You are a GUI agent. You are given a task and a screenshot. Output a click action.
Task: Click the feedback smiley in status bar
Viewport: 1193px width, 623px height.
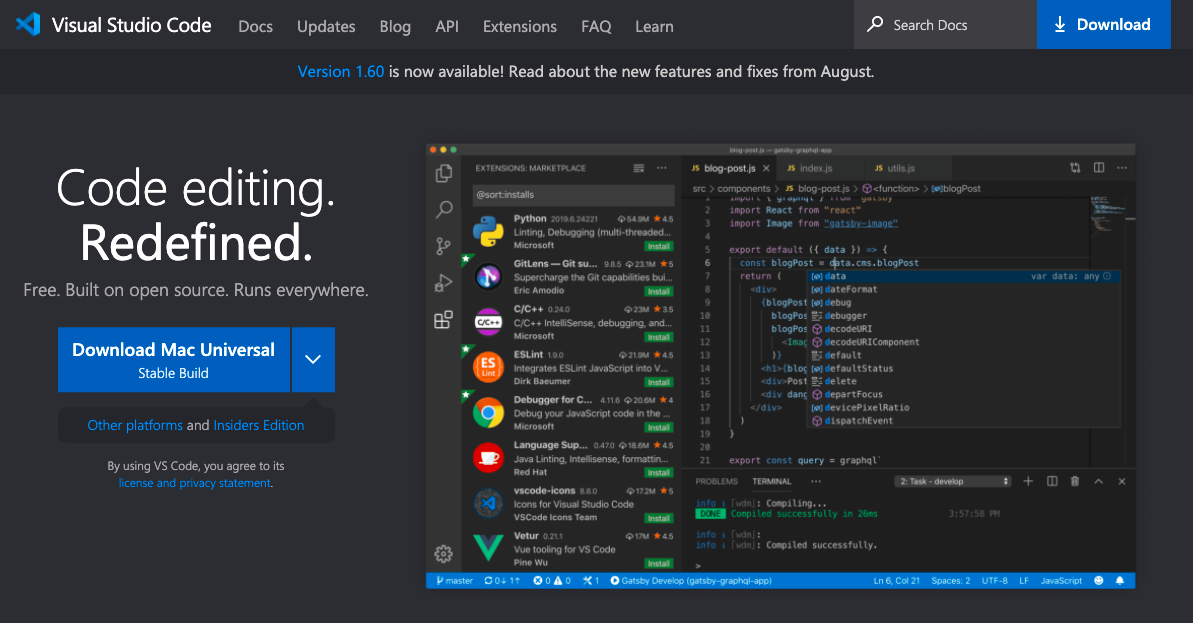pos(1099,580)
